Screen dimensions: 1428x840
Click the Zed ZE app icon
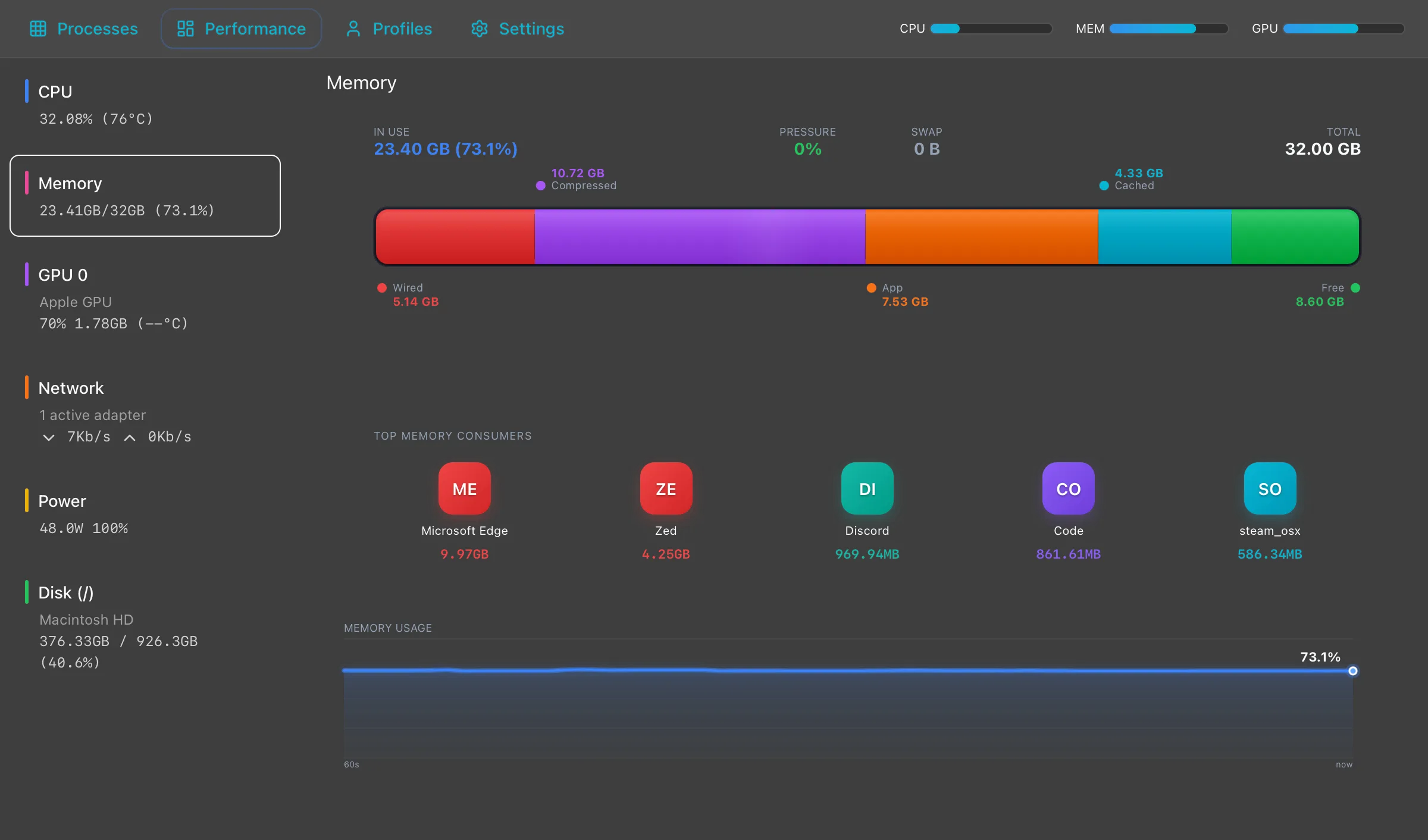pos(666,488)
